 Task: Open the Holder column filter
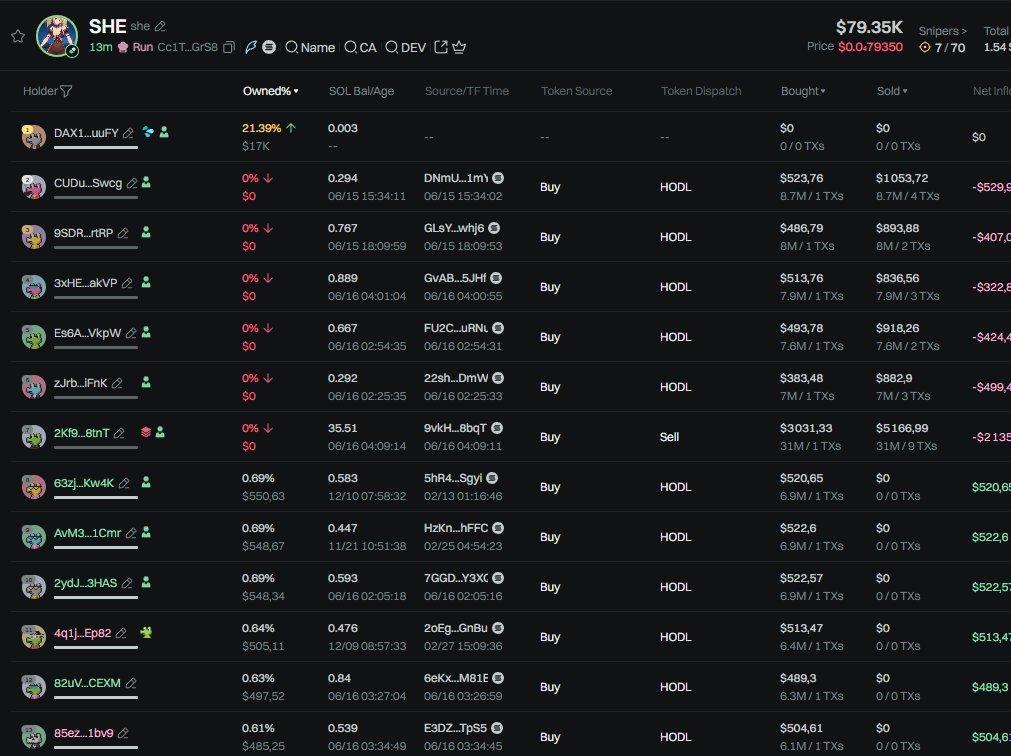[x=66, y=91]
